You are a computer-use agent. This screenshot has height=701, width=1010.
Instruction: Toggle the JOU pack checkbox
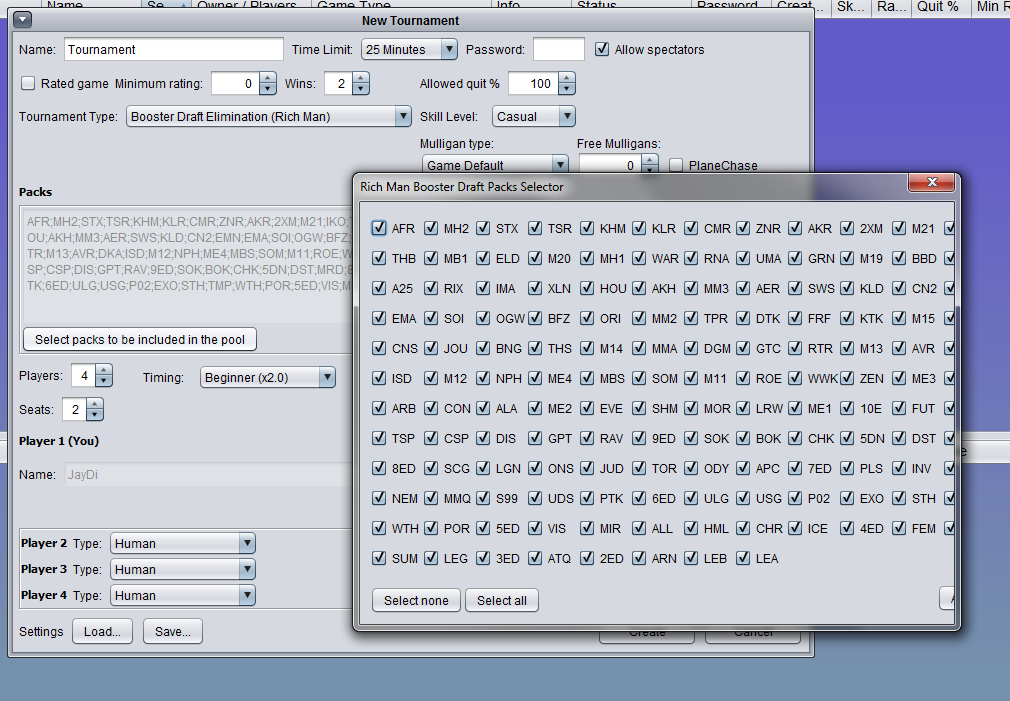tap(431, 349)
